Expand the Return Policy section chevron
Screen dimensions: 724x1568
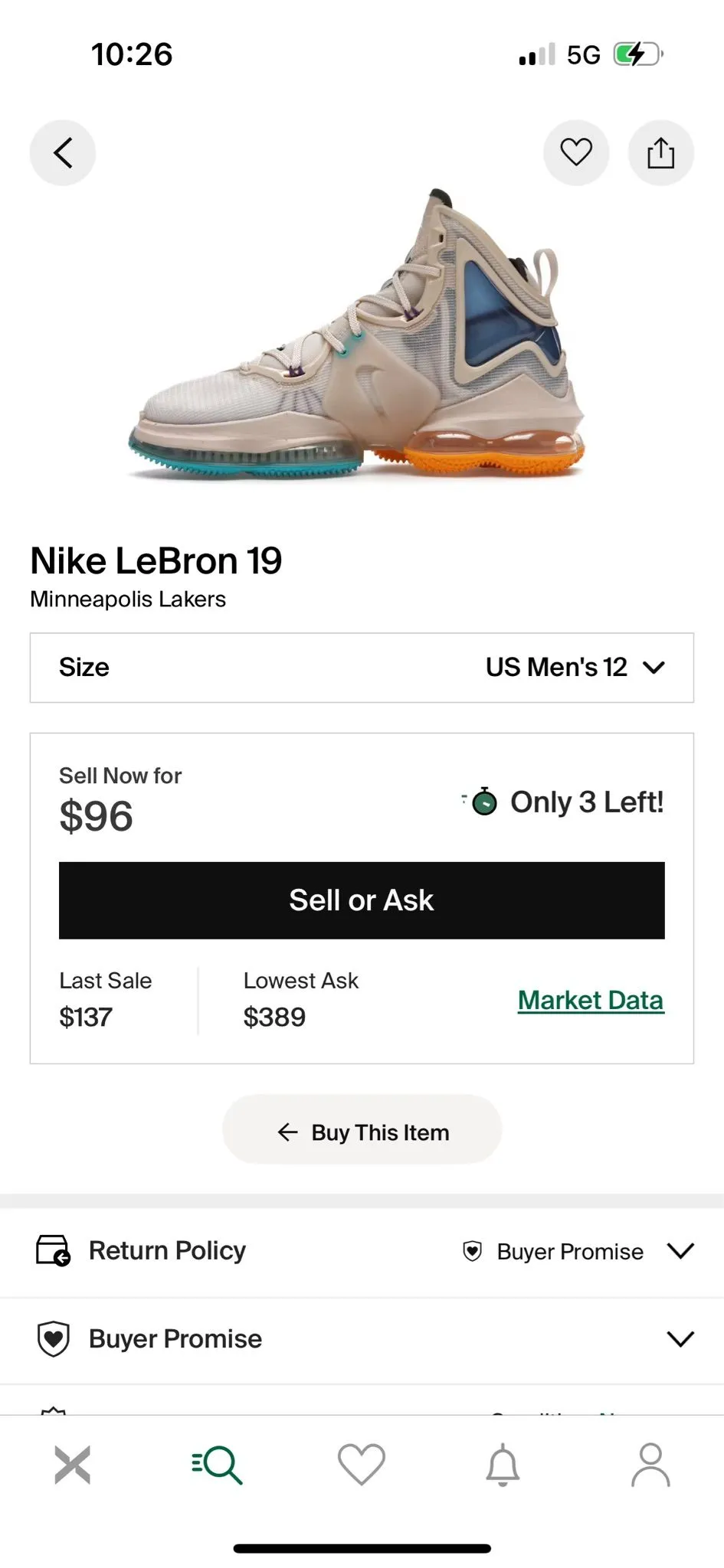[x=680, y=1250]
